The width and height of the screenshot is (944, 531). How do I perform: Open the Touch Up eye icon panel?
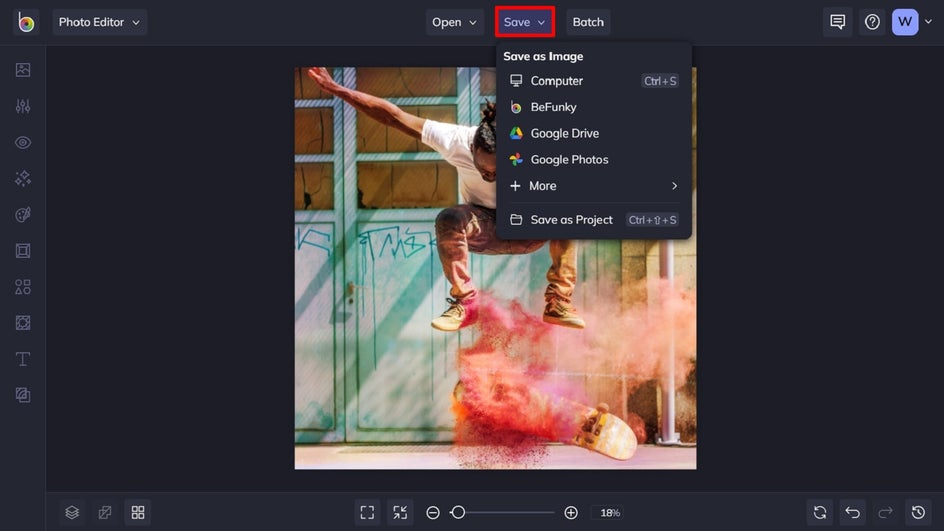[23, 143]
